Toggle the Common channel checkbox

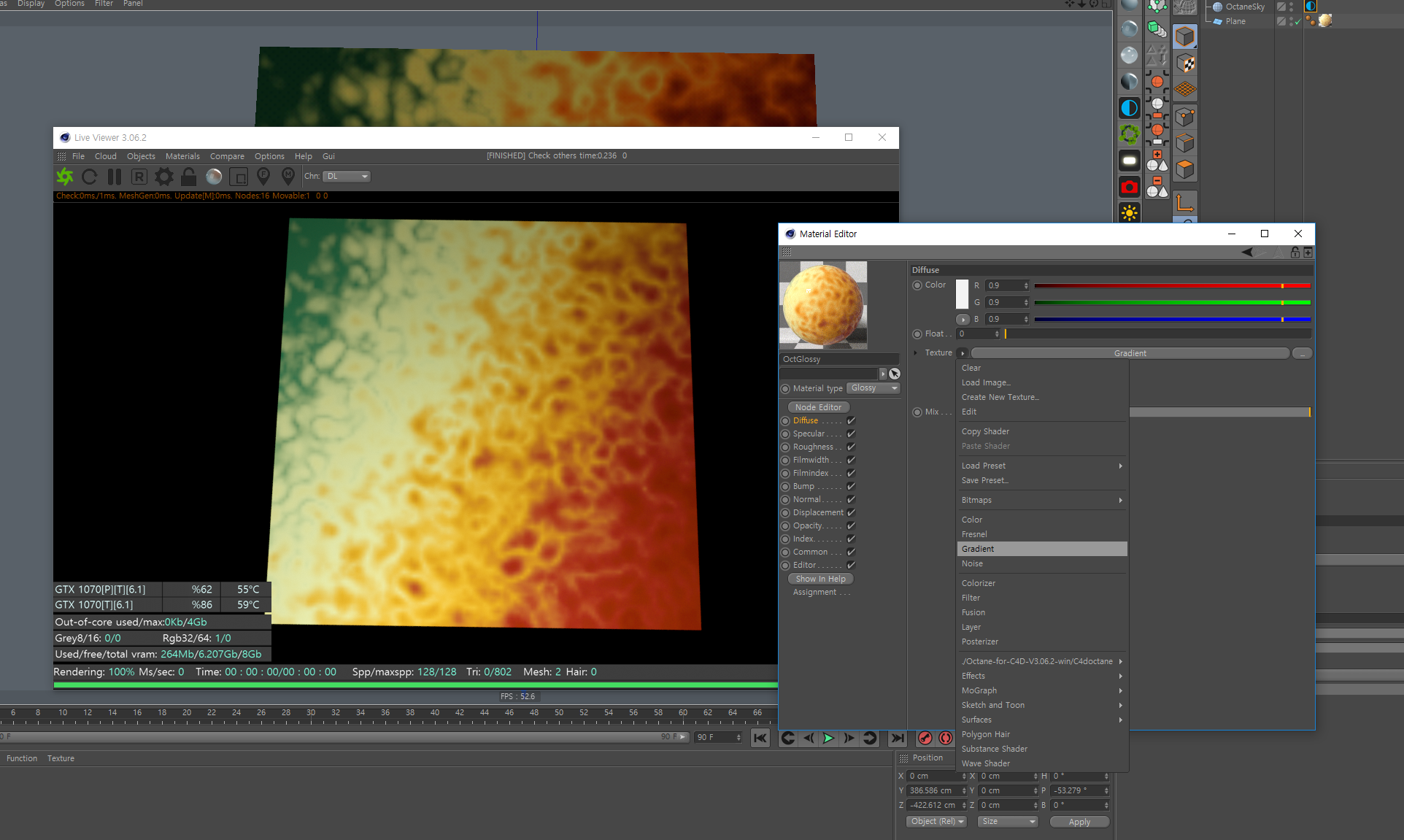pyautogui.click(x=851, y=552)
